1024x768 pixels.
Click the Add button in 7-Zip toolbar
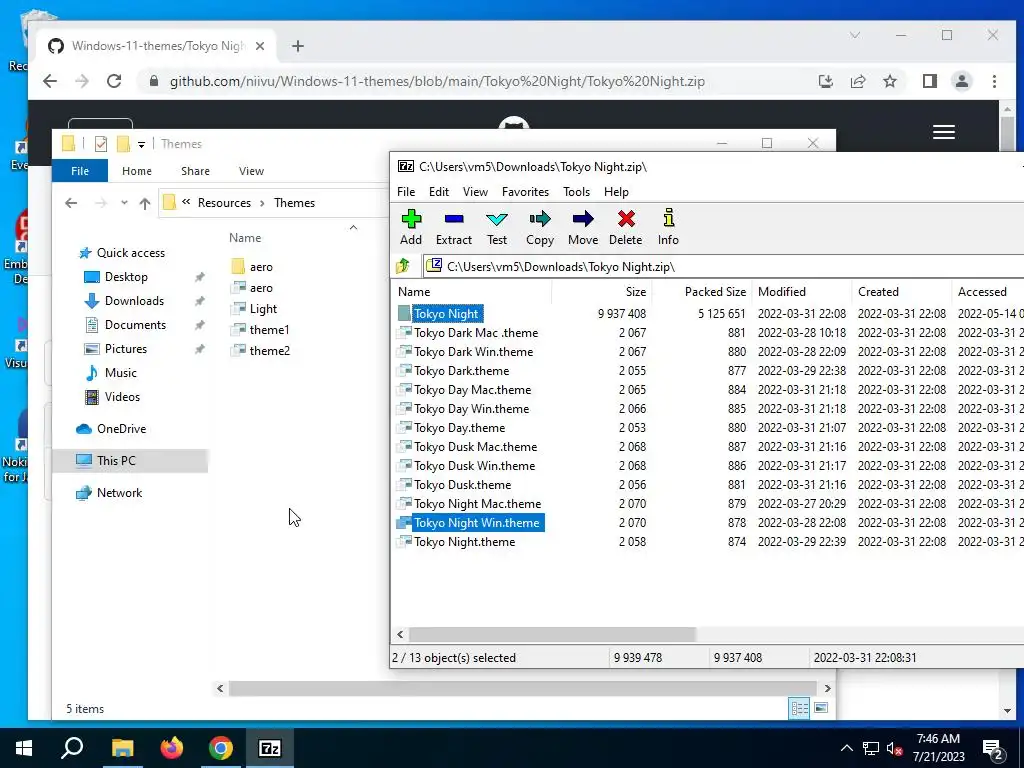[x=411, y=227]
